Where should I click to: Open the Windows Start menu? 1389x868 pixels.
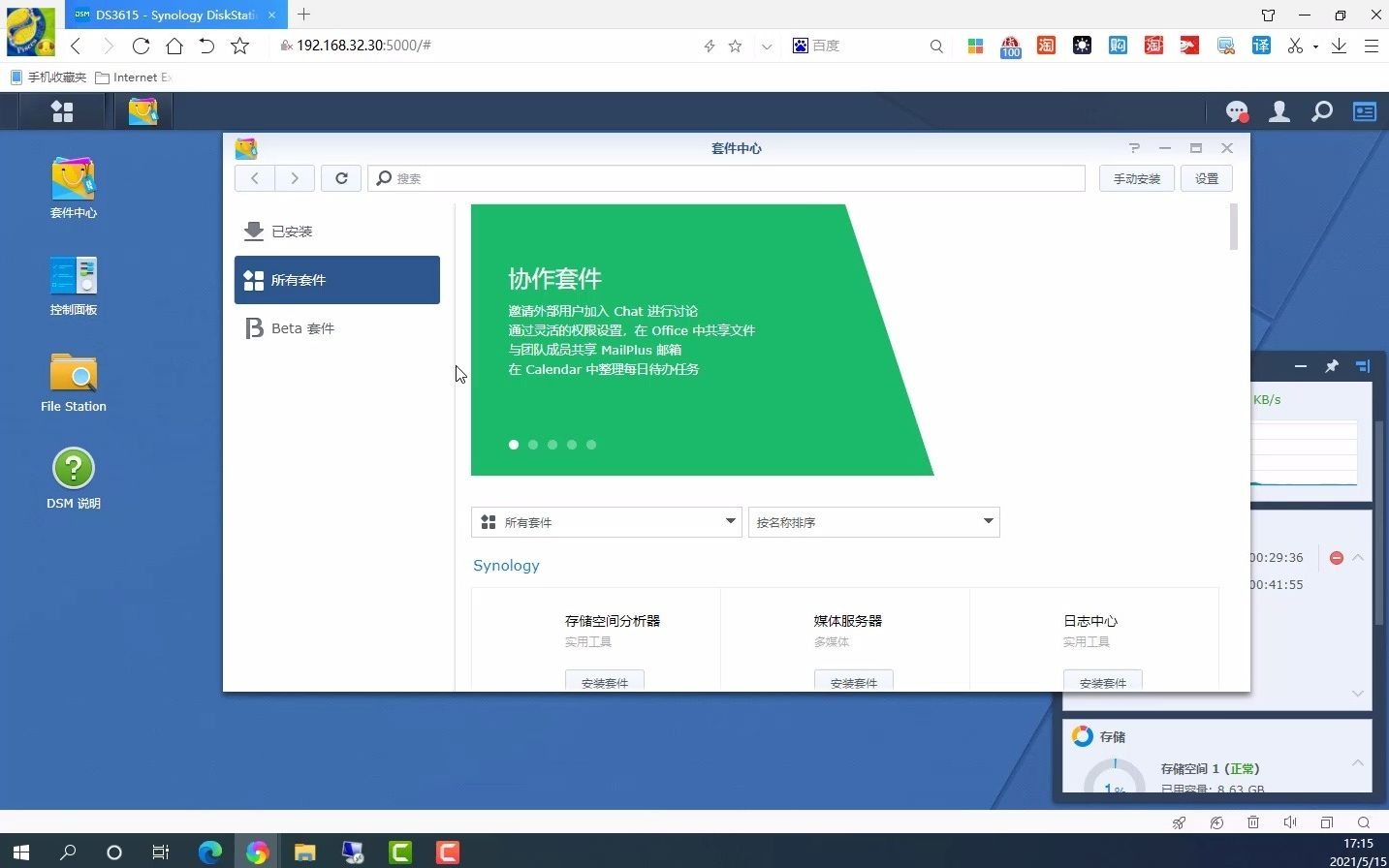tap(20, 852)
